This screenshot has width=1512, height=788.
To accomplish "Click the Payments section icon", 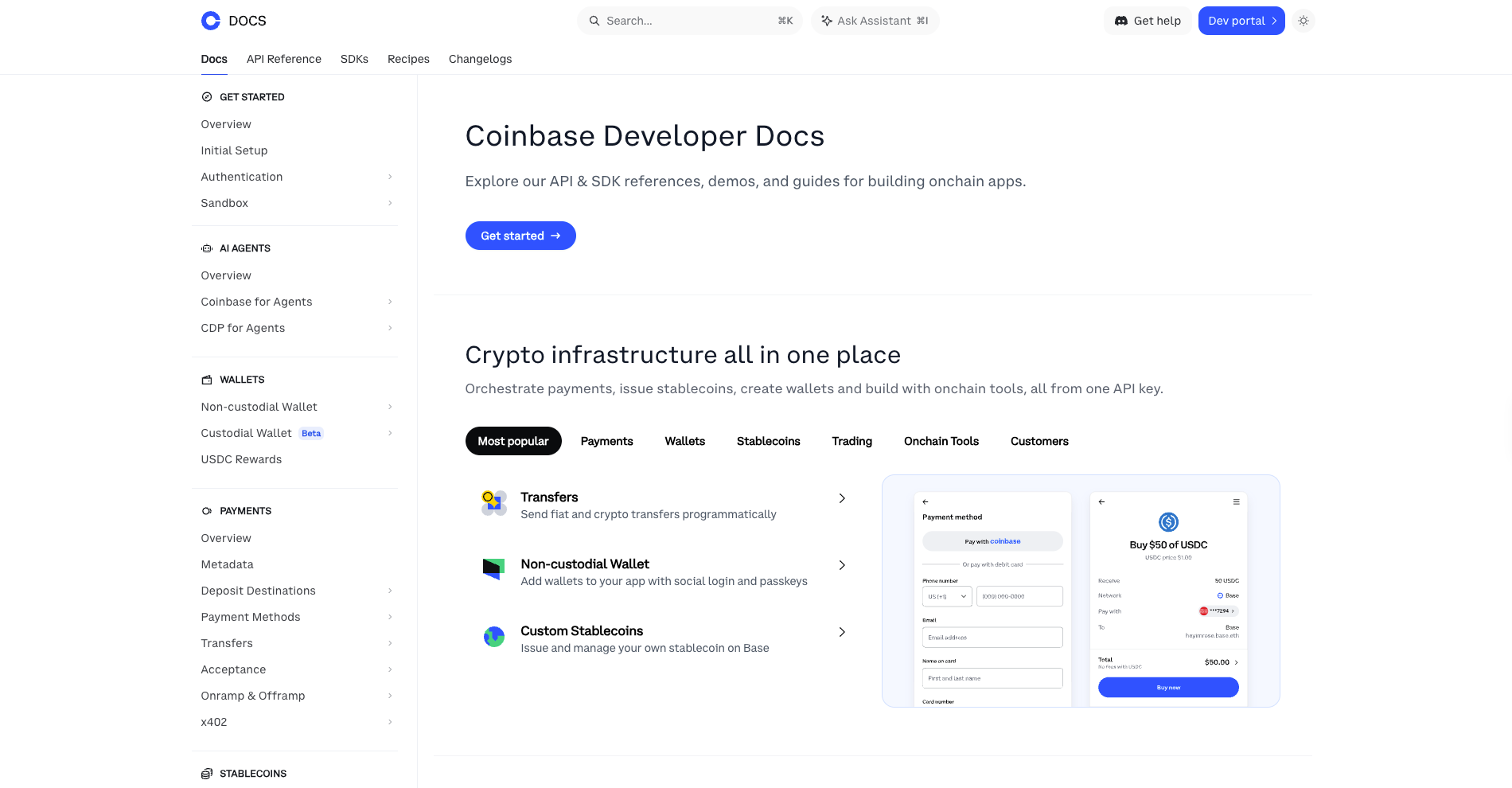I will click(x=207, y=511).
